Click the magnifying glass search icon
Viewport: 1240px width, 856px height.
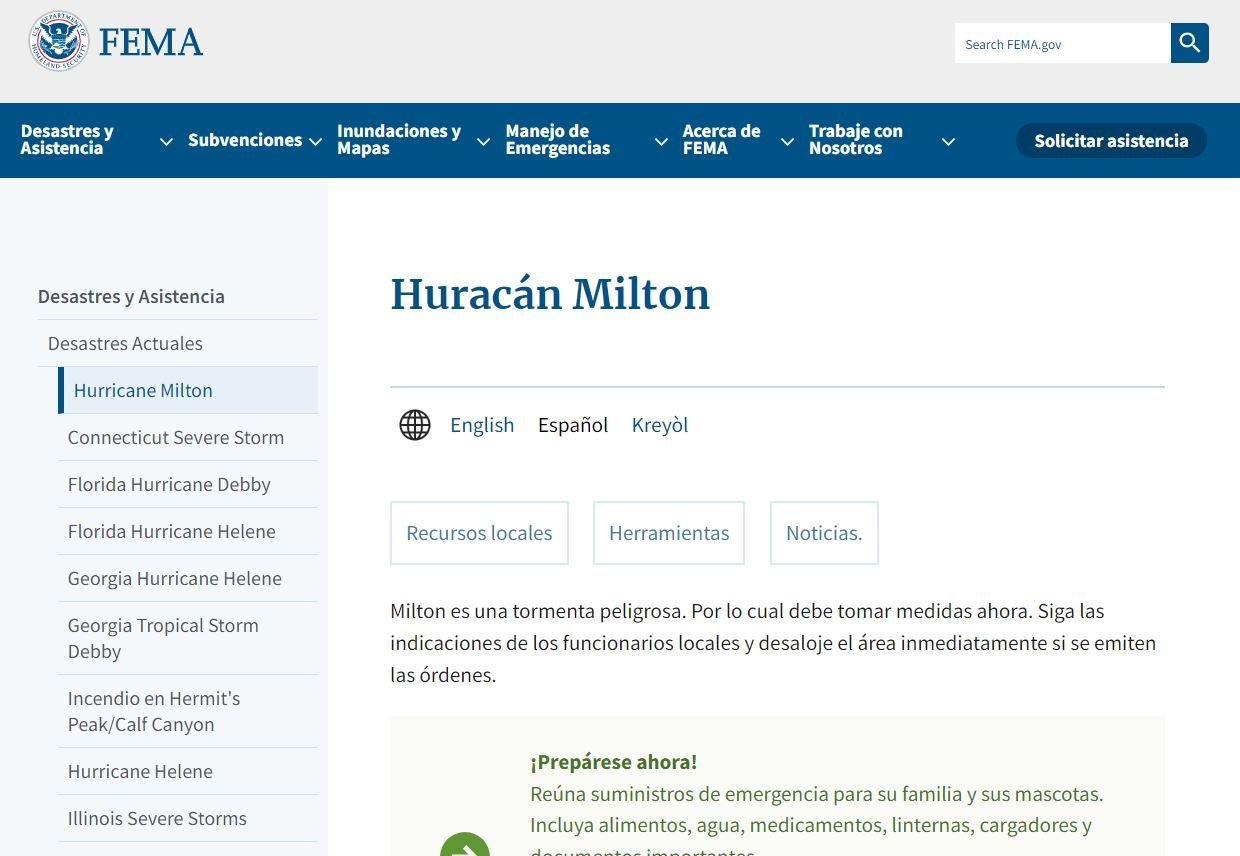1189,43
